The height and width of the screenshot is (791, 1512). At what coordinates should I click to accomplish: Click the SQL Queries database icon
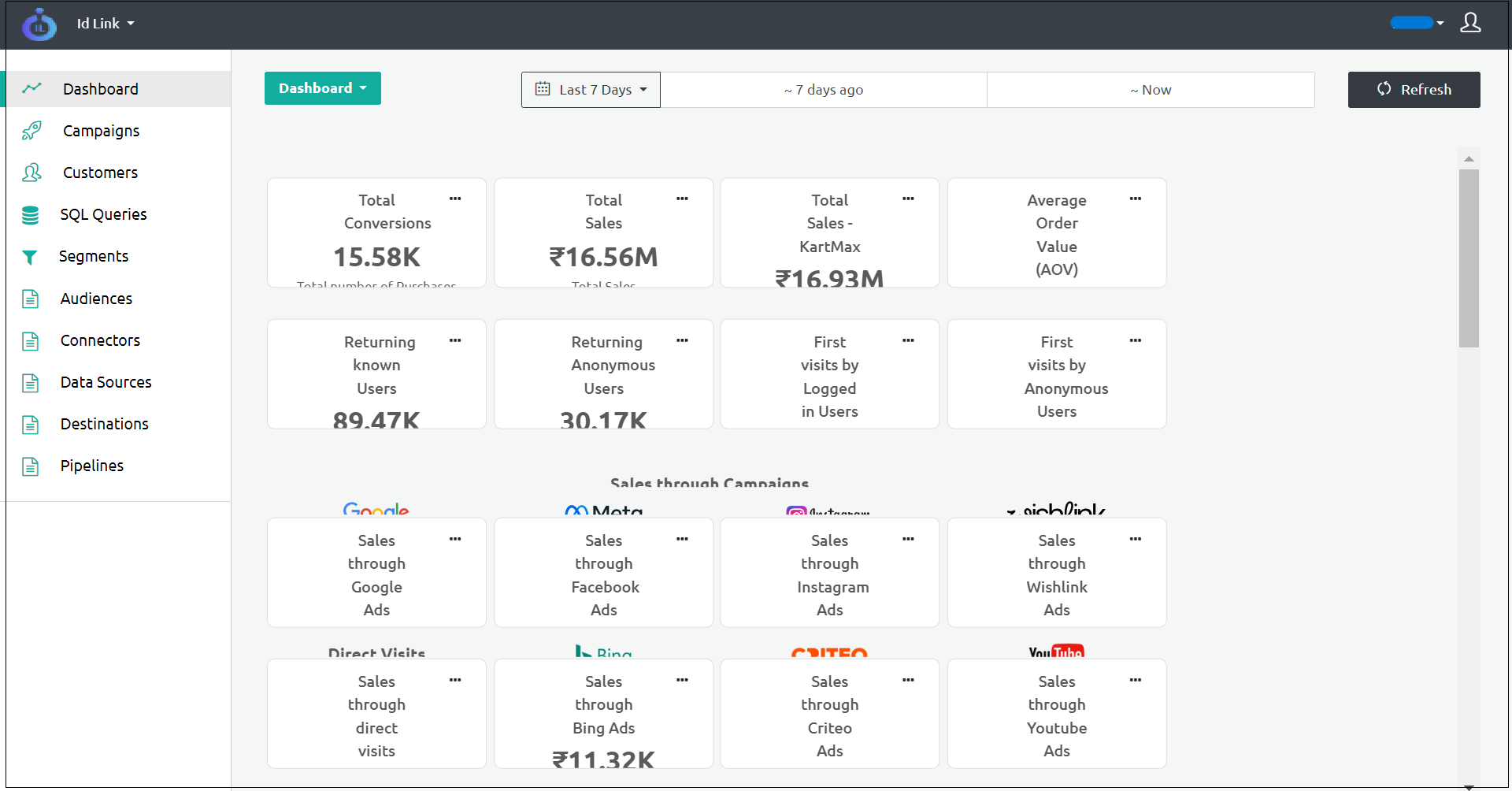pyautogui.click(x=31, y=214)
